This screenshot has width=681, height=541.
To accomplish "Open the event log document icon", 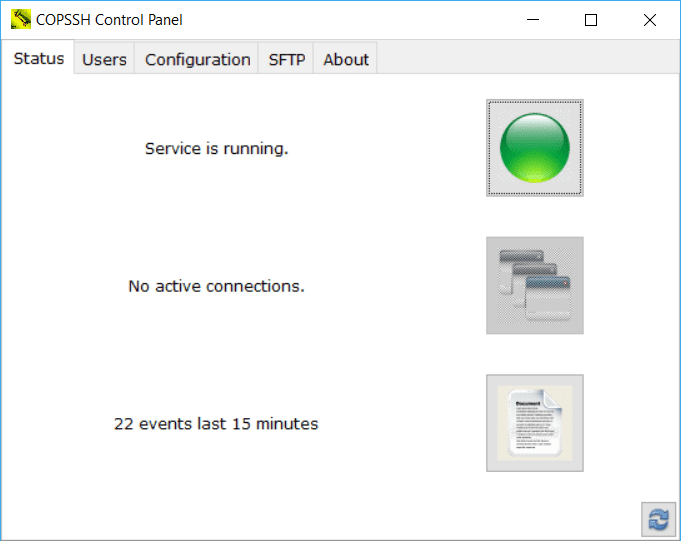I will 535,423.
